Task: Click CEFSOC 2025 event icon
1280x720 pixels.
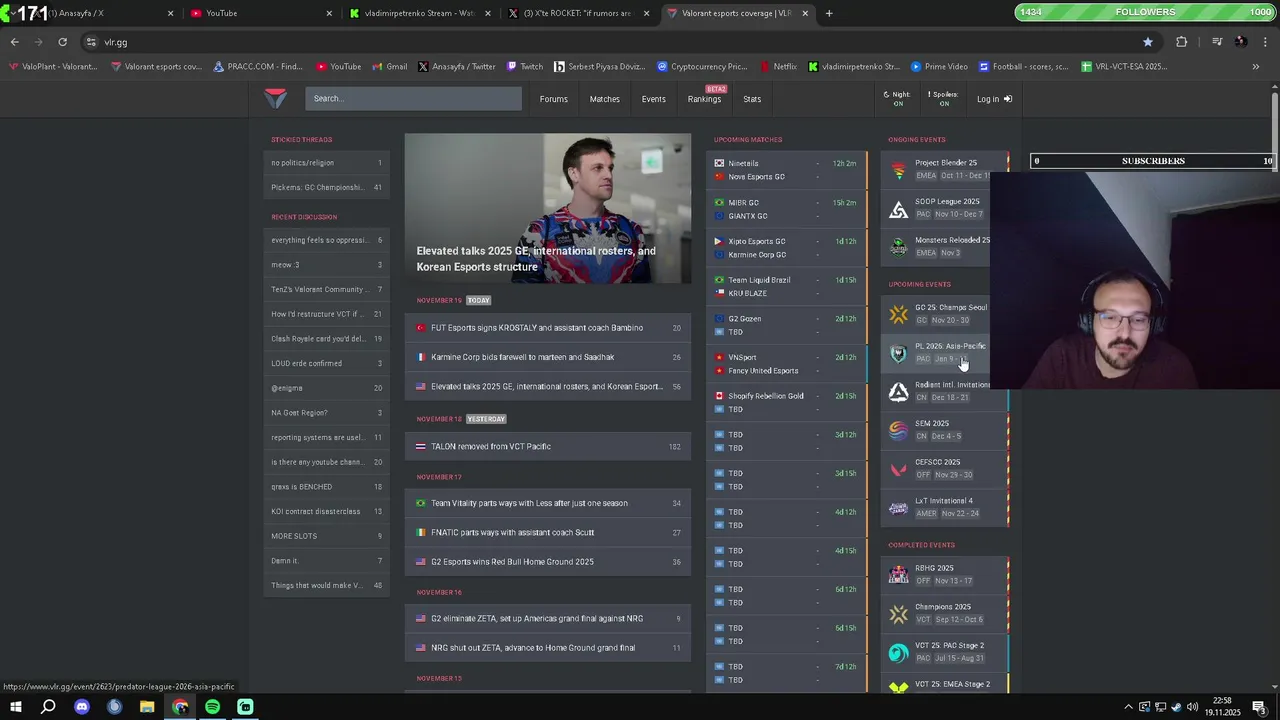Action: (x=898, y=469)
